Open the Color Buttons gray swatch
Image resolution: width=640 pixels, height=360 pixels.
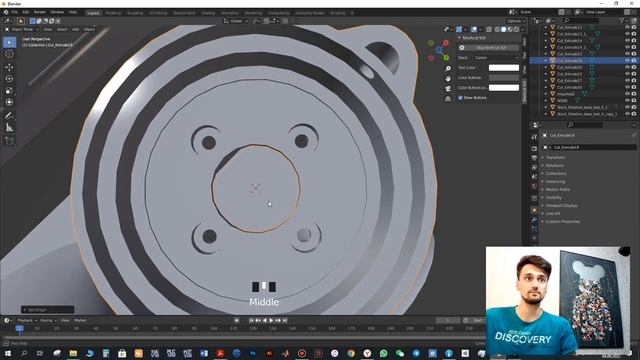tap(504, 78)
